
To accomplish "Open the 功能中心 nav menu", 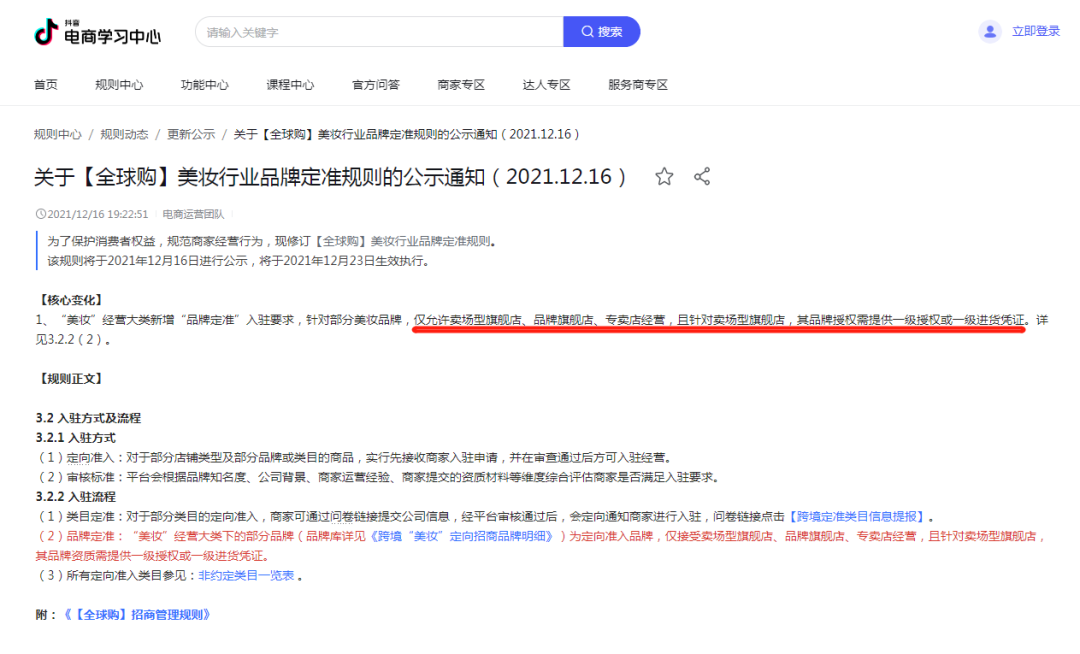I will [x=205, y=85].
